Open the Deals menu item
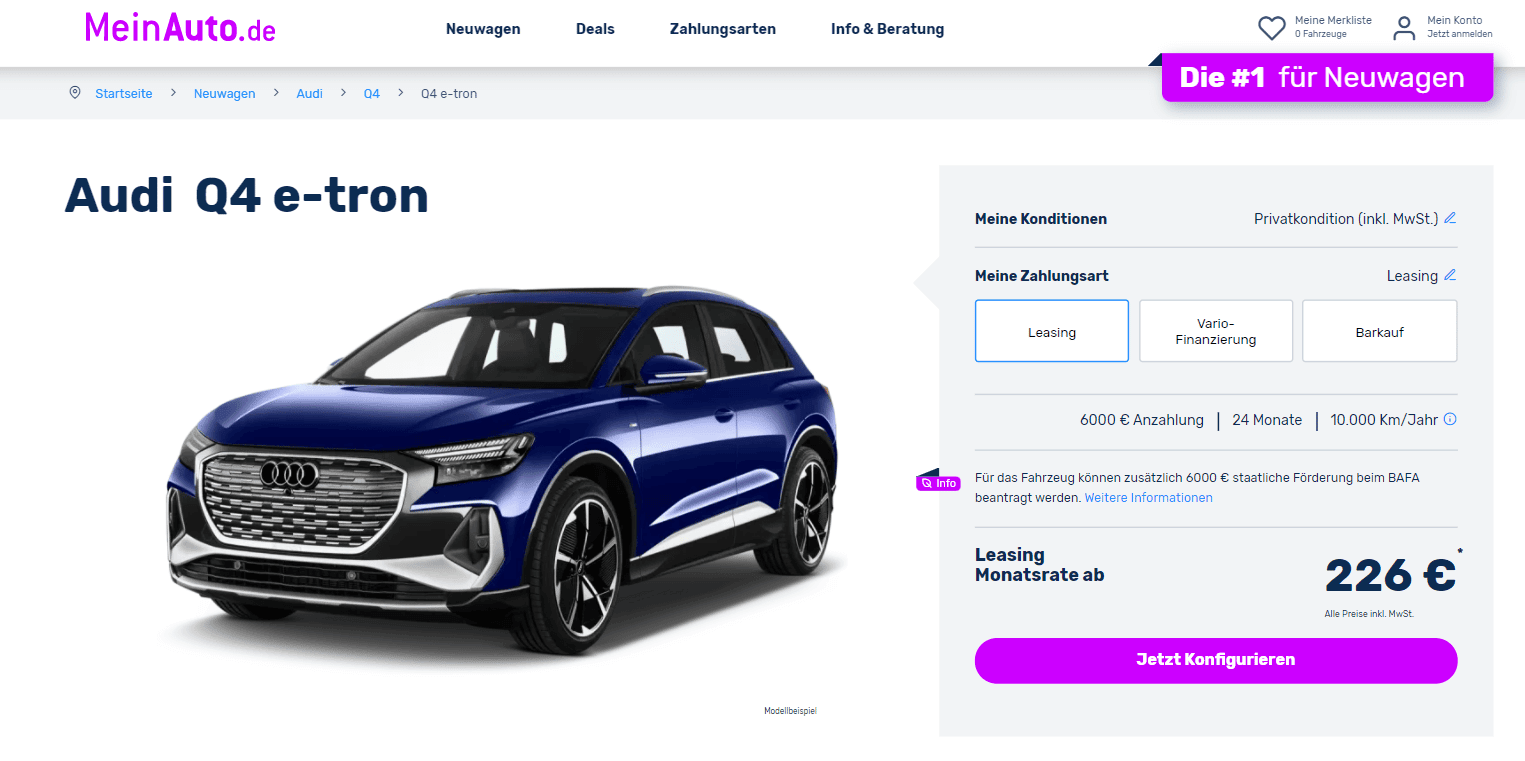1525x761 pixels. pos(595,29)
